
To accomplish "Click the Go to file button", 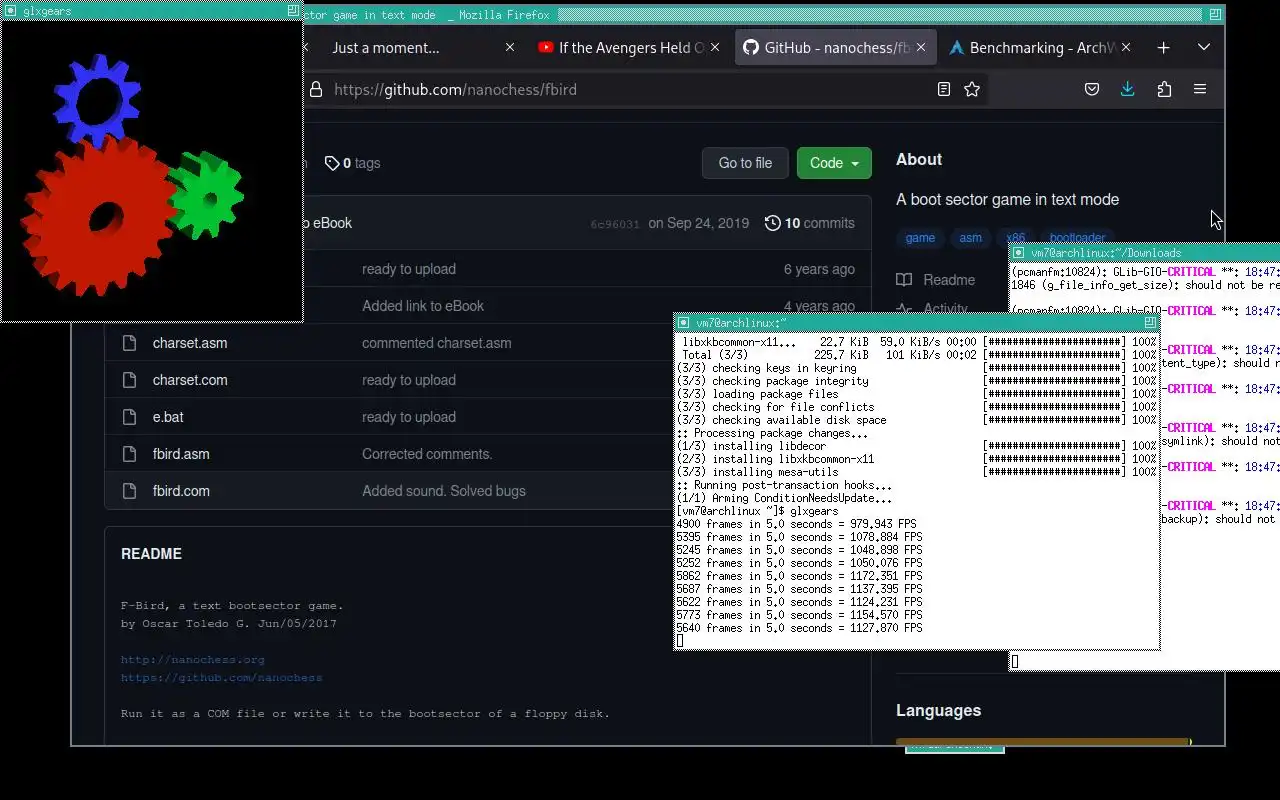I will pos(745,163).
